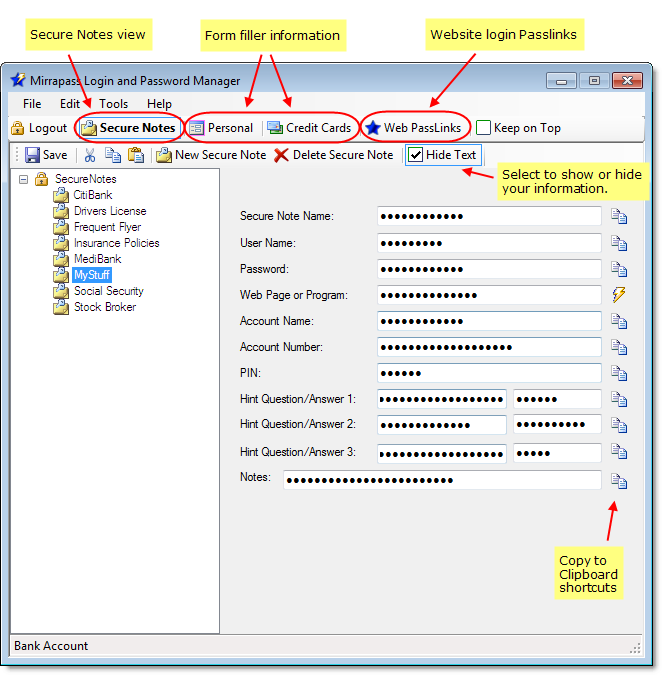Click the Credit Cards icon

point(275,128)
